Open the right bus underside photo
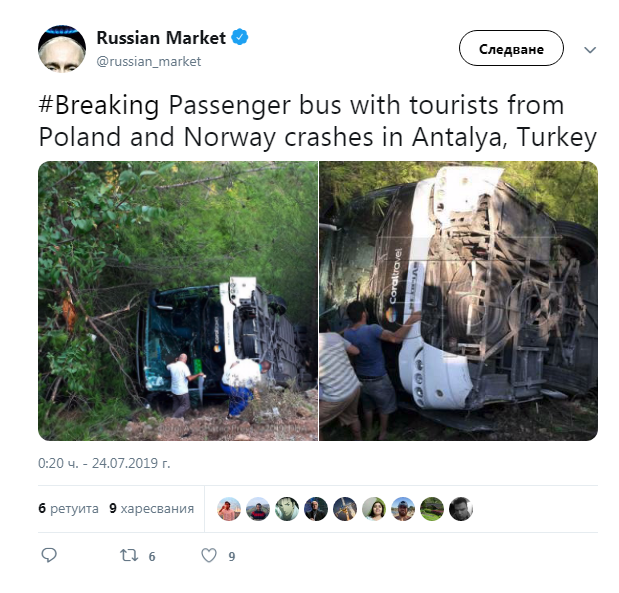 (x=458, y=301)
